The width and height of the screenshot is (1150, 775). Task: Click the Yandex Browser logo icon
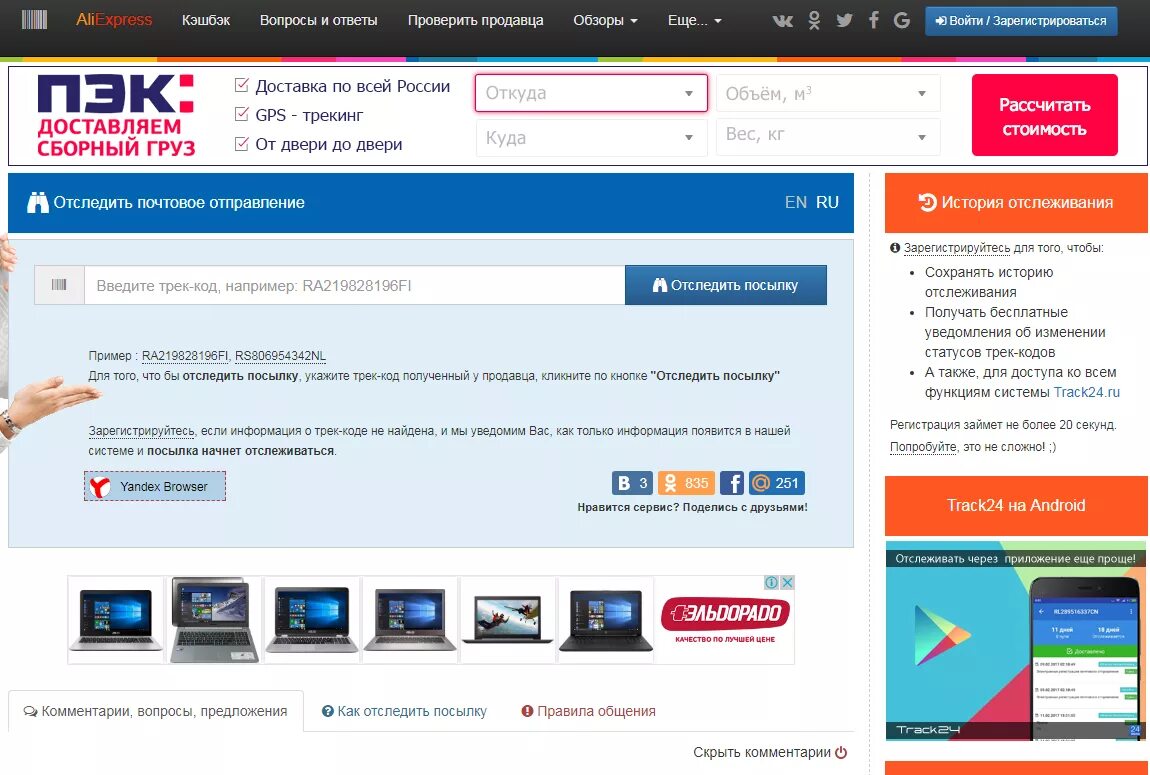coord(100,486)
